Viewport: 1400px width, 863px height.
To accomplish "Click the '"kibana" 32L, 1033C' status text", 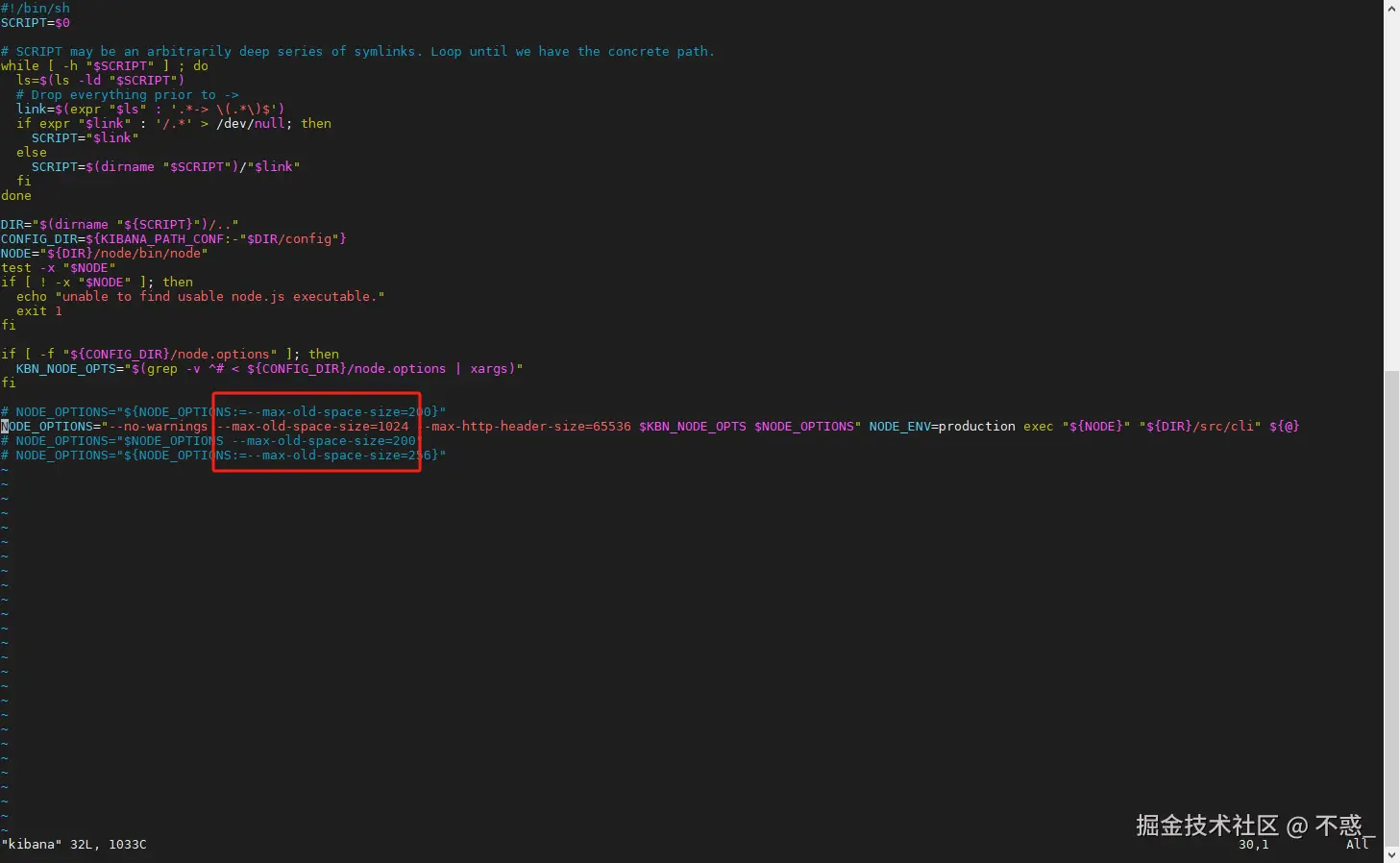I will coord(74,844).
